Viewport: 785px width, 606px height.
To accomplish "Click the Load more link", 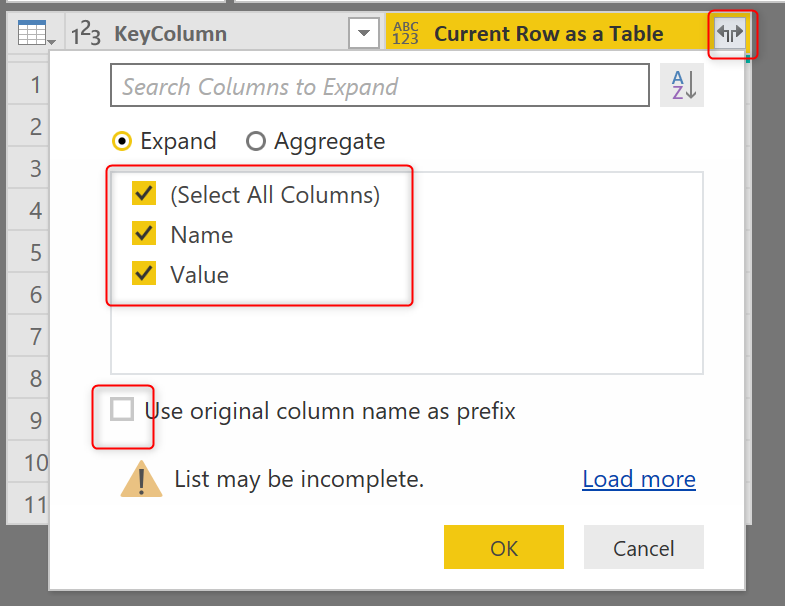I will (x=639, y=480).
